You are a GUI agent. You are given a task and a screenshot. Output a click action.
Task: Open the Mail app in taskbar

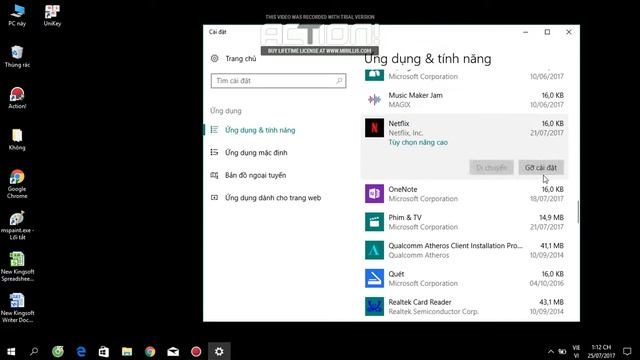click(x=173, y=351)
